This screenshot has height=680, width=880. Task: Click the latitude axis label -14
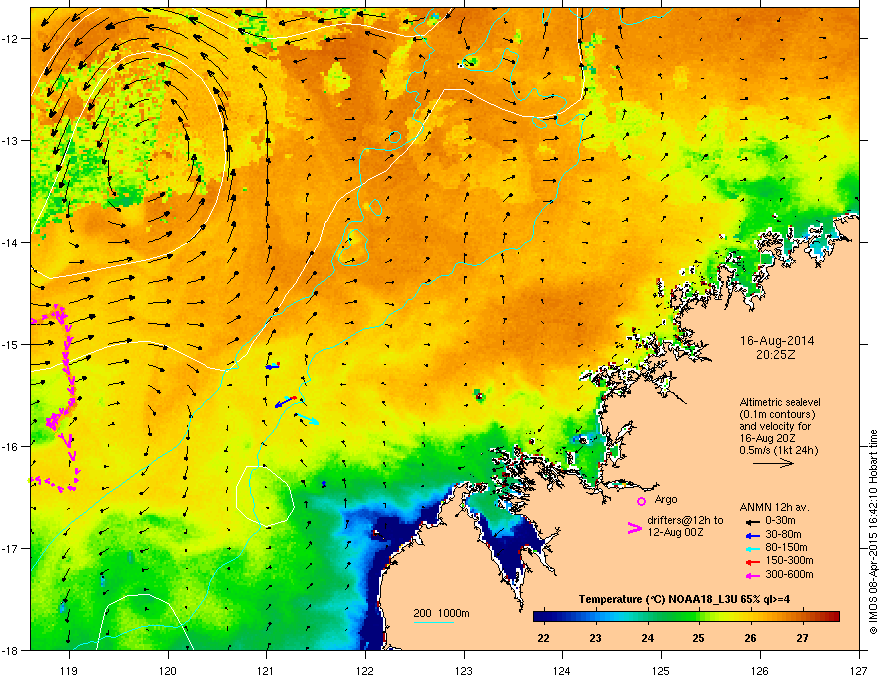click(x=11, y=242)
